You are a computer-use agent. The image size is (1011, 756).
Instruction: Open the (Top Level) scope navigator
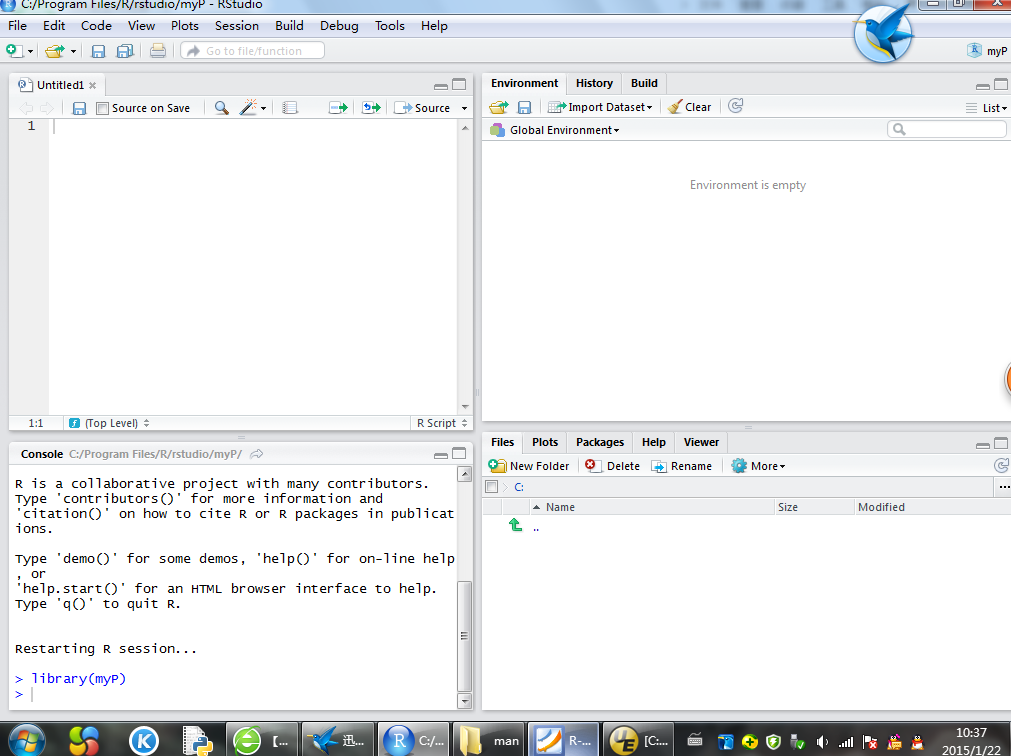tap(109, 423)
